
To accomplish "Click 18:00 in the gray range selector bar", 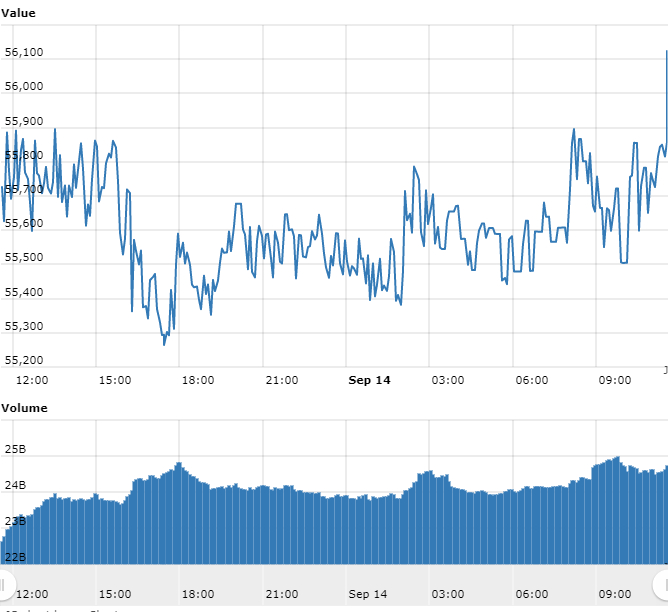I will click(198, 594).
